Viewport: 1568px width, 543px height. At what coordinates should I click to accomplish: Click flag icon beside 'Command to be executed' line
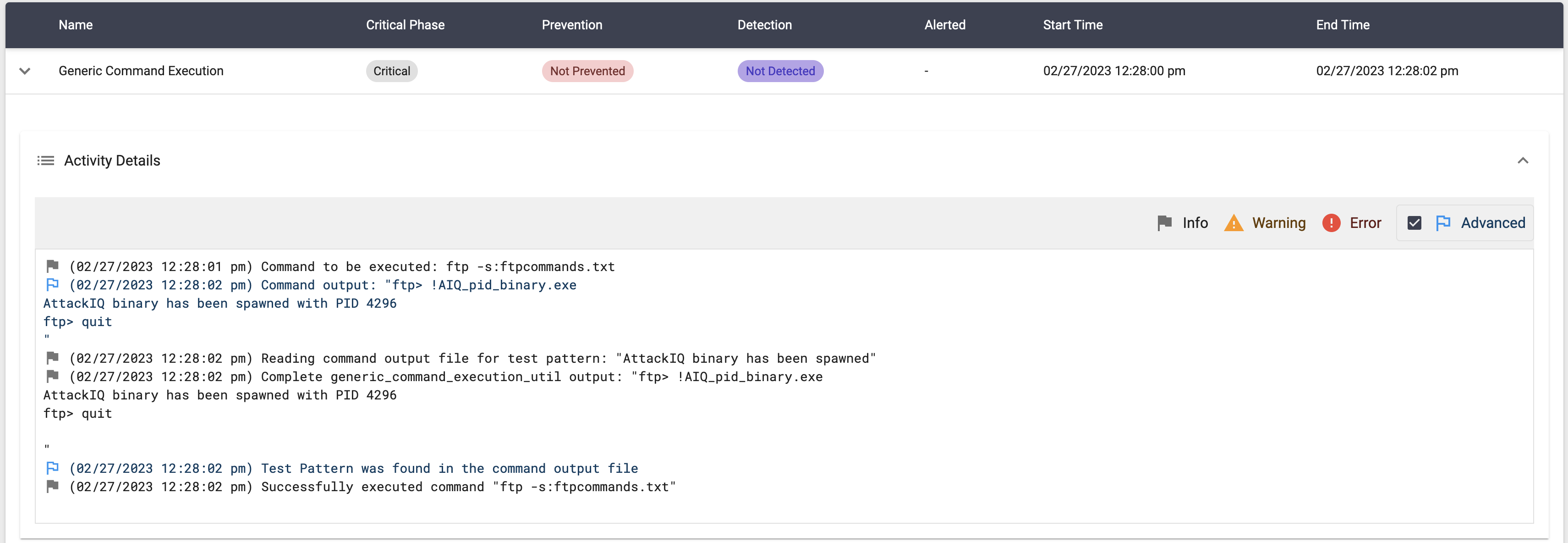point(52,266)
